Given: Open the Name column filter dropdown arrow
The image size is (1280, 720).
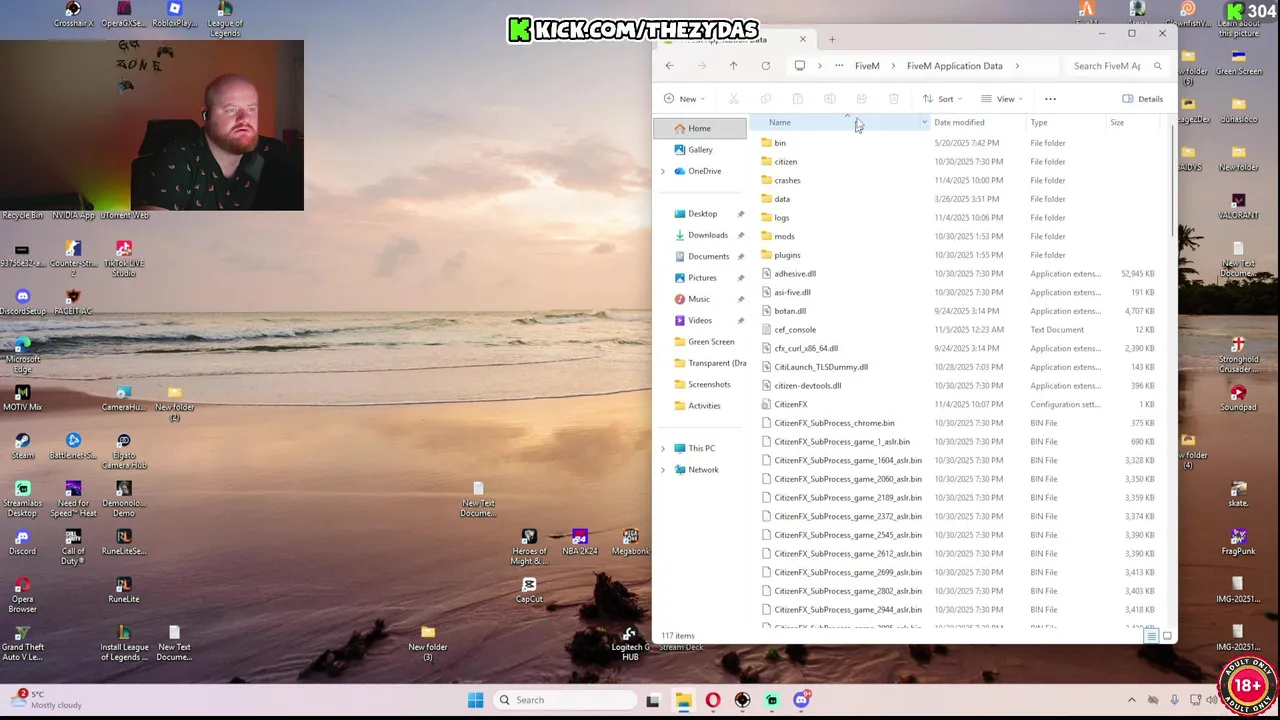Looking at the screenshot, I should coord(924,122).
